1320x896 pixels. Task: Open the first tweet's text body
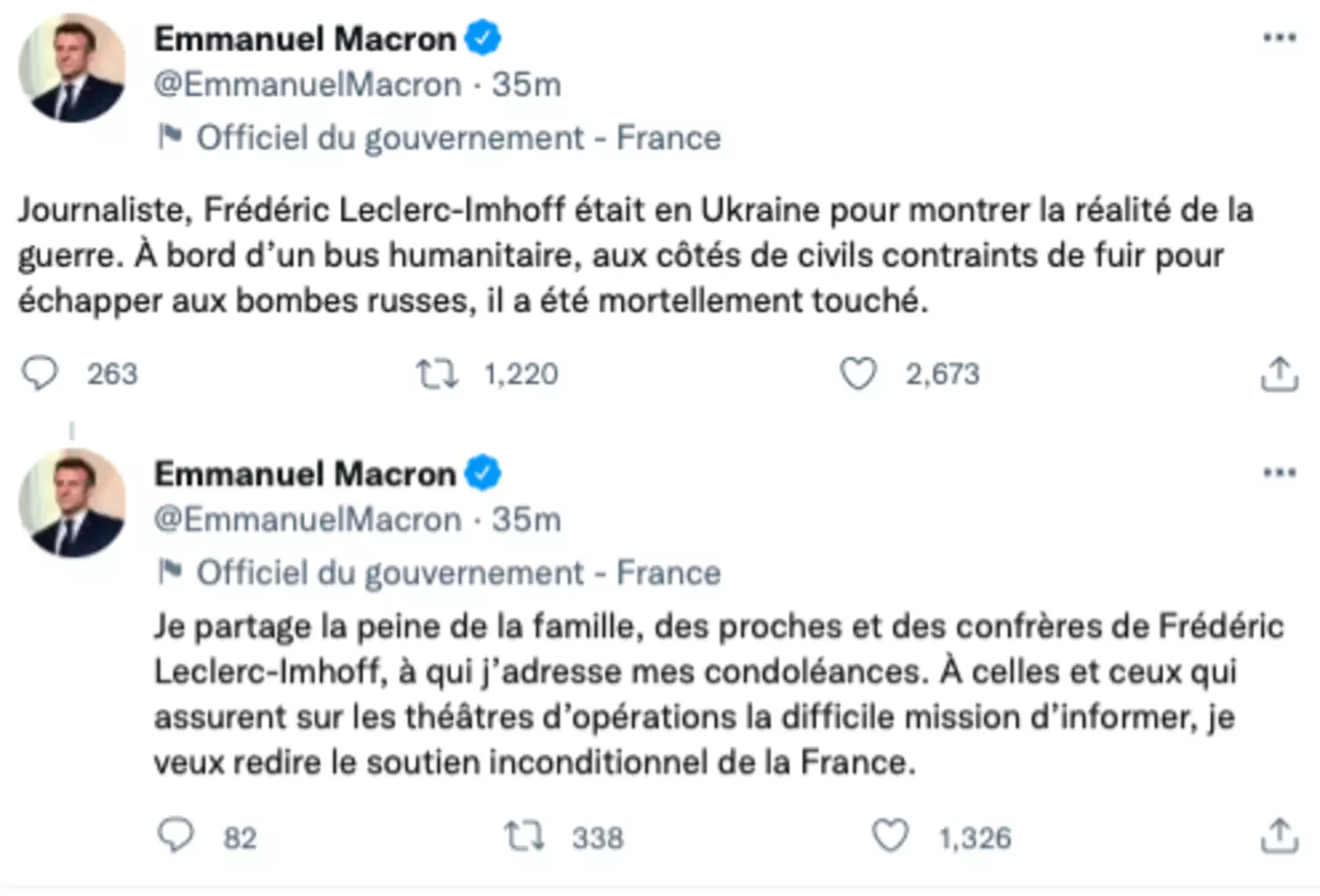pyautogui.click(x=635, y=256)
